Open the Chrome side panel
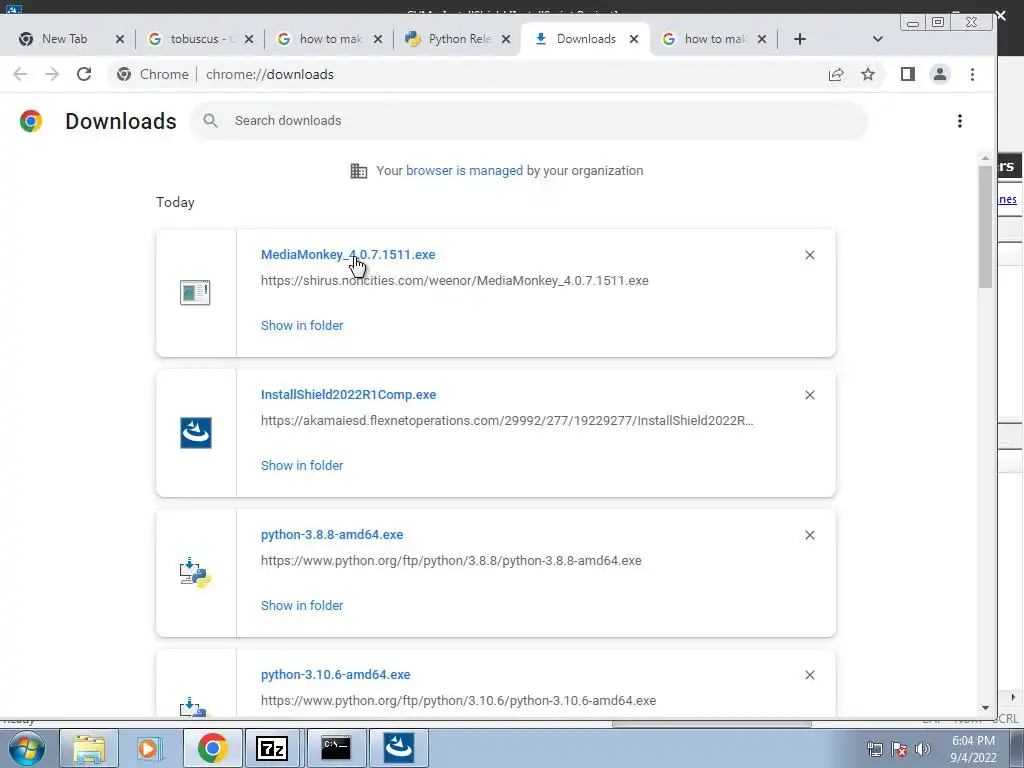 pos(908,74)
